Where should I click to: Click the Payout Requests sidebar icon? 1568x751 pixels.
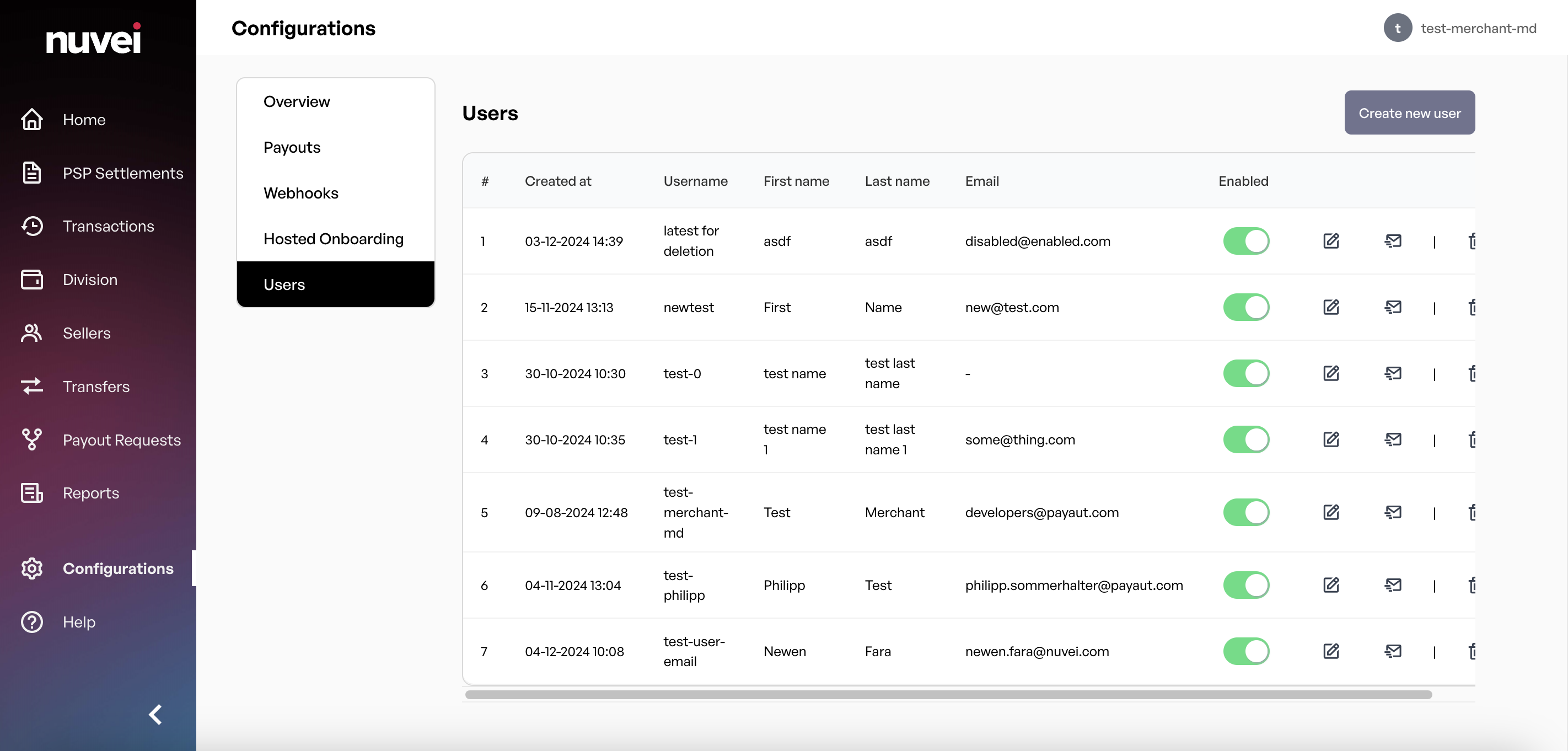click(31, 439)
